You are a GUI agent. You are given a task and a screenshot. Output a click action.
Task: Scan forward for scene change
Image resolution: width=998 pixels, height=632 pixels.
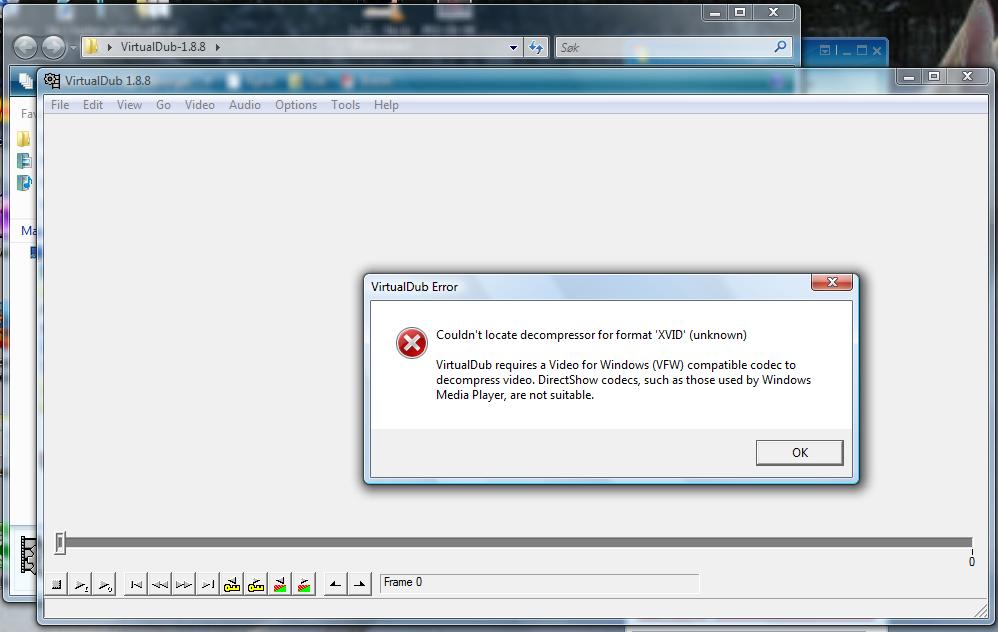(x=304, y=584)
